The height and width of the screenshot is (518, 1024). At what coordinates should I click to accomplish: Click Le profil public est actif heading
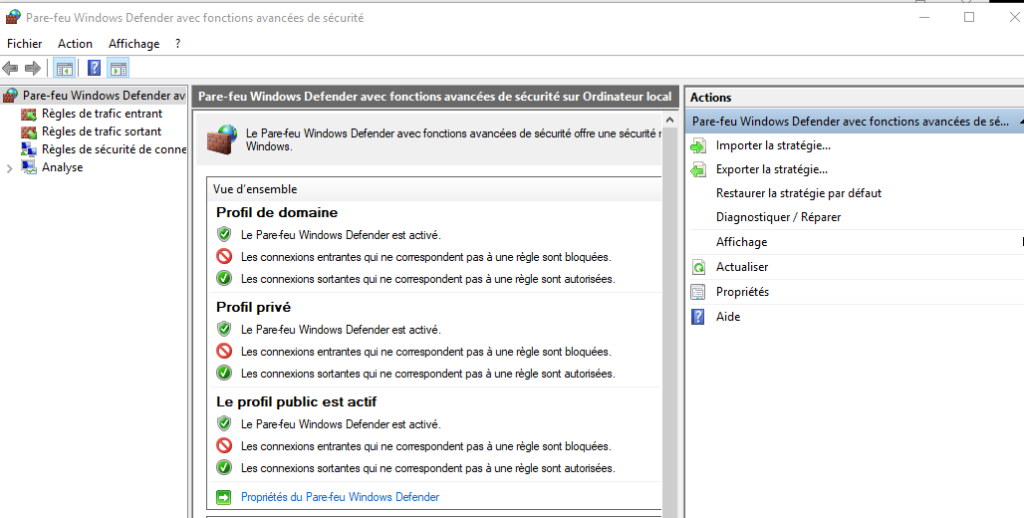pyautogui.click(x=296, y=402)
